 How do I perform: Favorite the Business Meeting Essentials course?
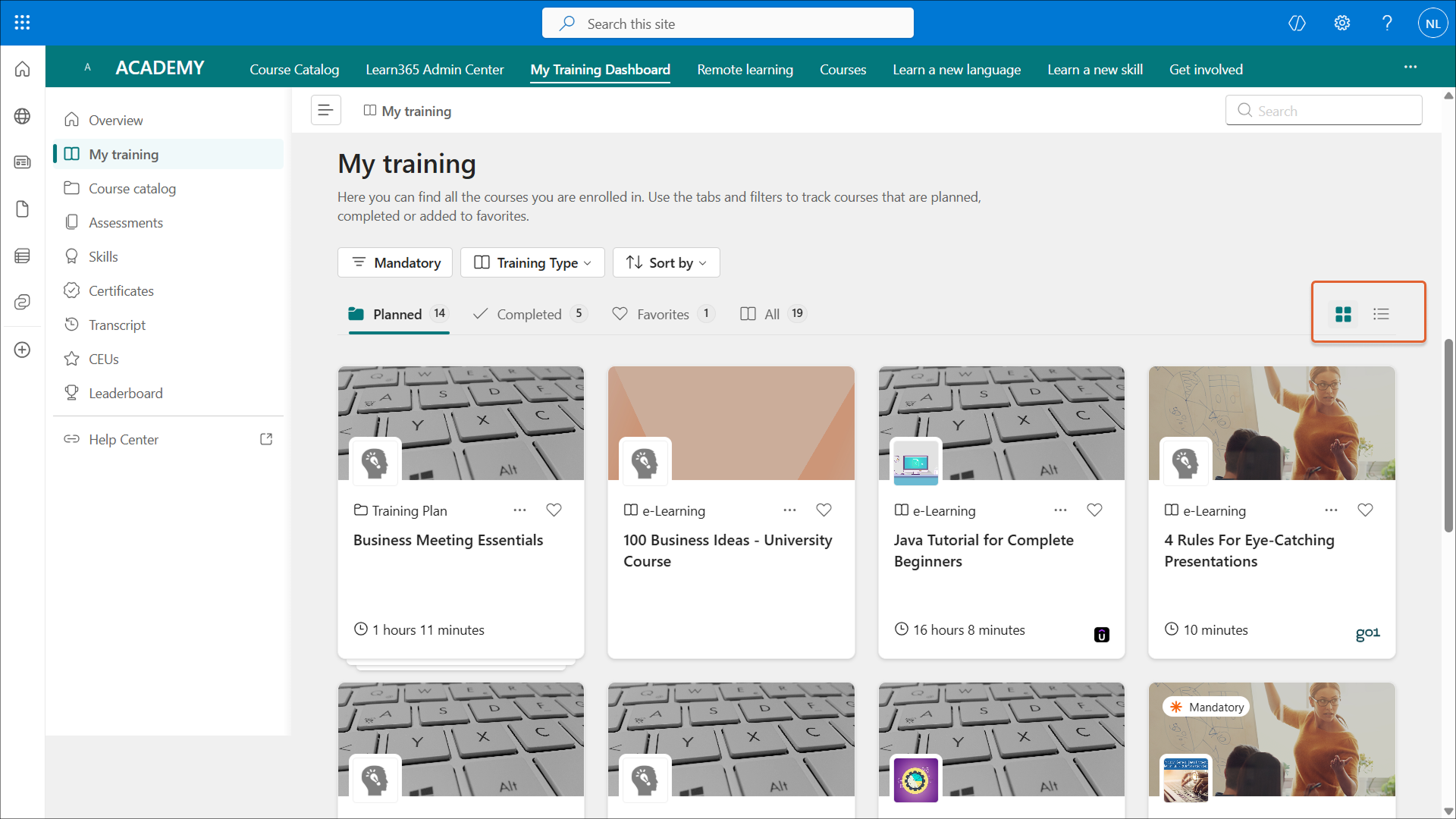(x=554, y=510)
